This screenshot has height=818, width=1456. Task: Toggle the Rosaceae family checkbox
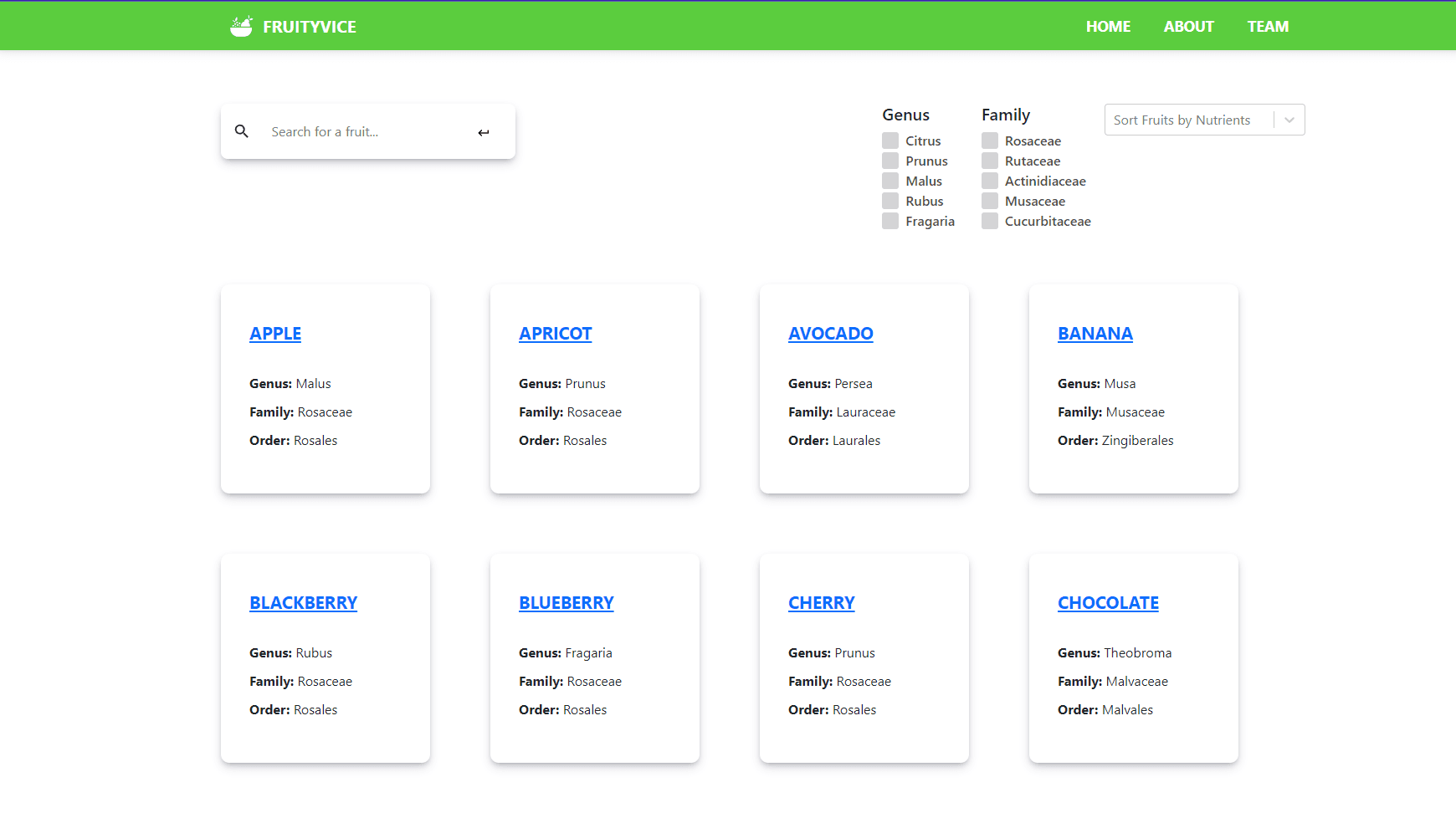coord(990,141)
